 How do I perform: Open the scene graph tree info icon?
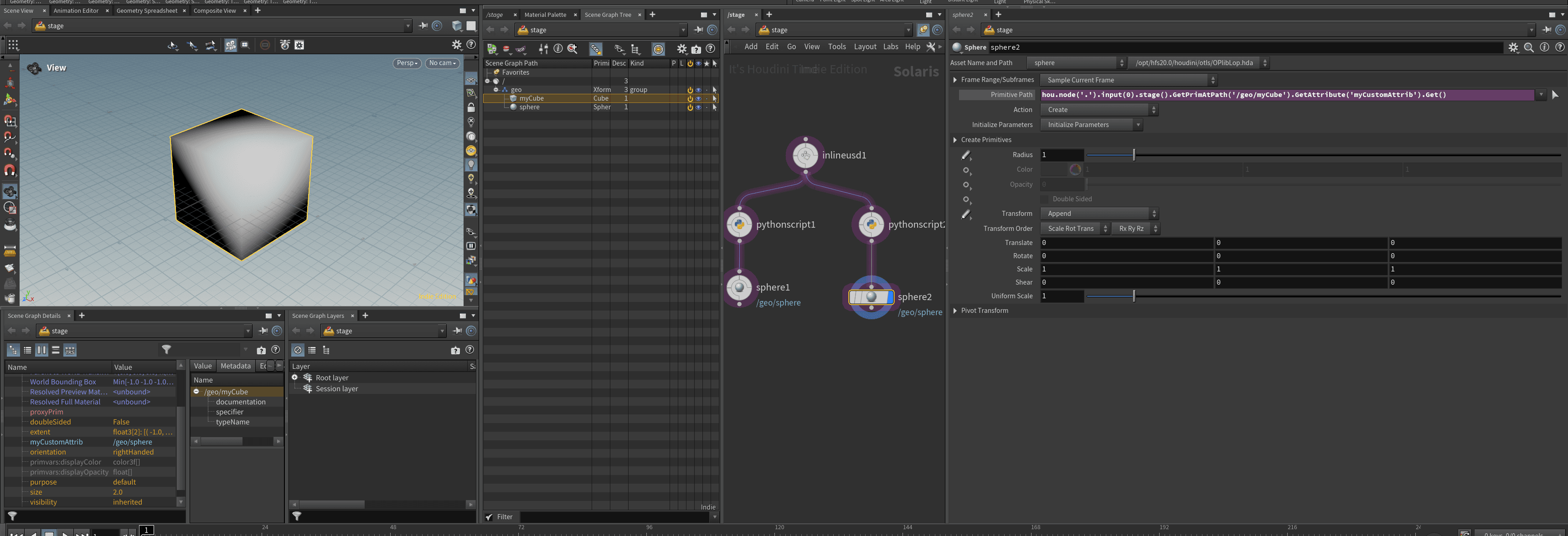coord(557,49)
